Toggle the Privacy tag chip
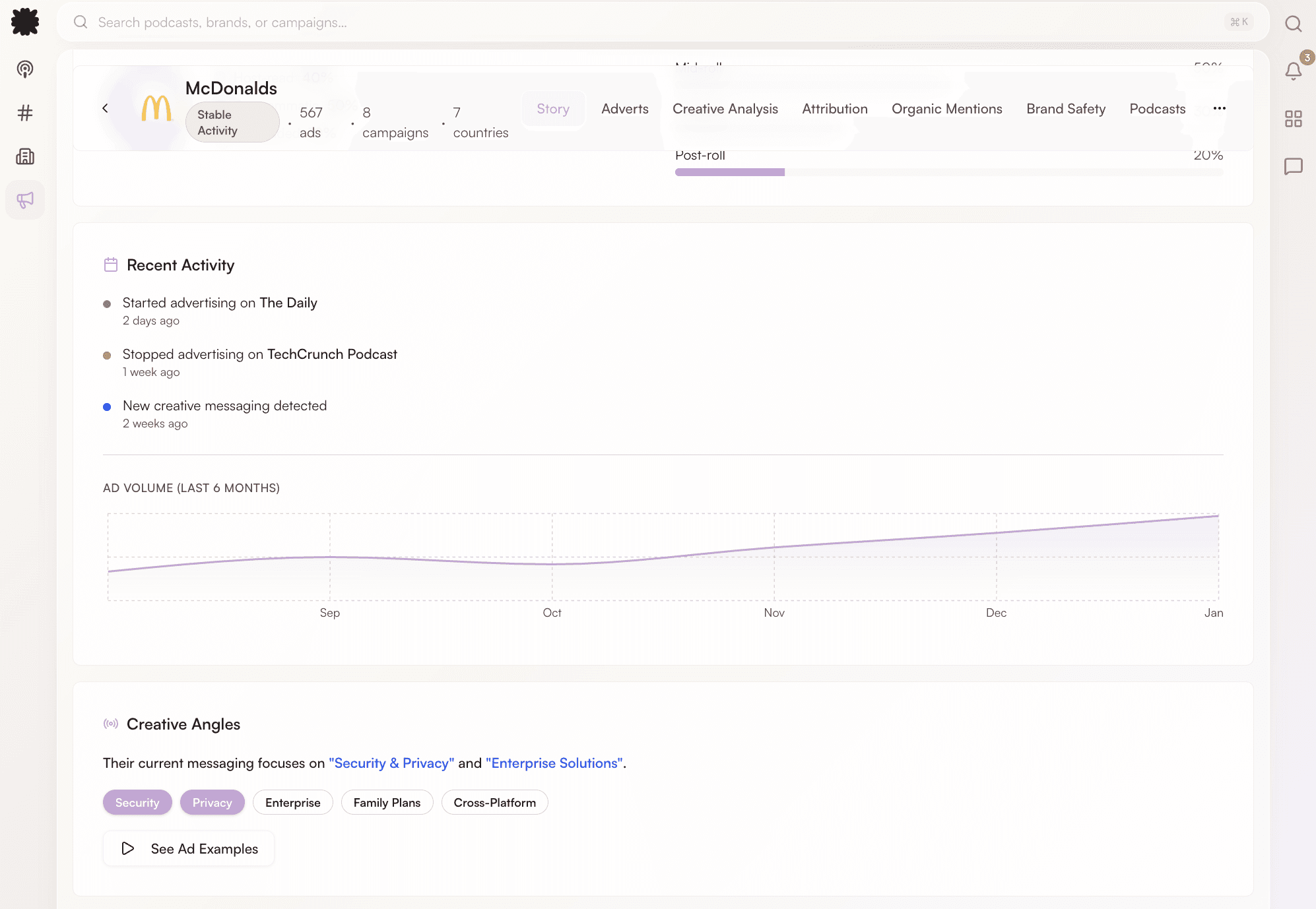This screenshot has height=909, width=1316. (212, 803)
